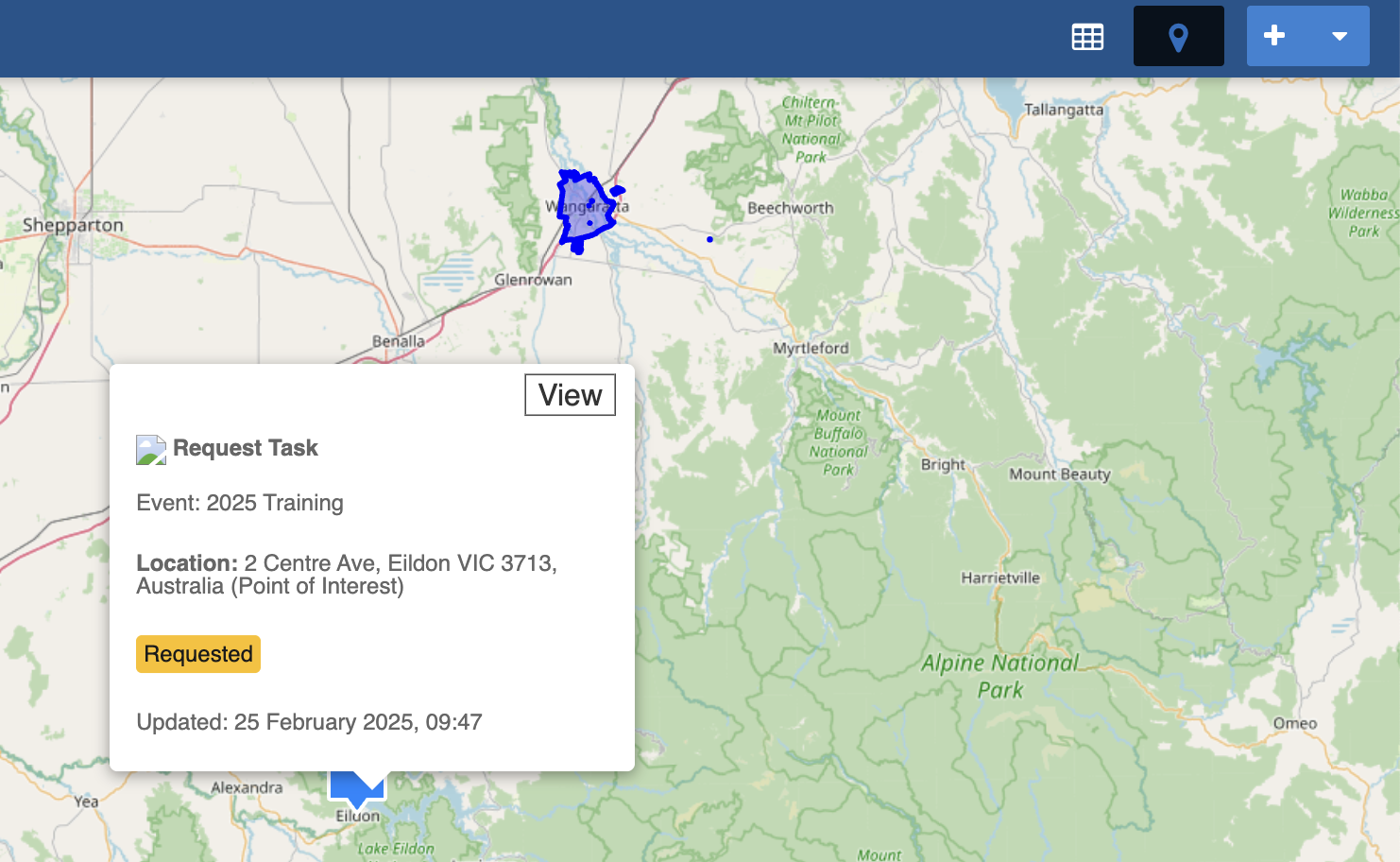Click the Shepparton label on map
Image resolution: width=1400 pixels, height=862 pixels.
click(73, 225)
